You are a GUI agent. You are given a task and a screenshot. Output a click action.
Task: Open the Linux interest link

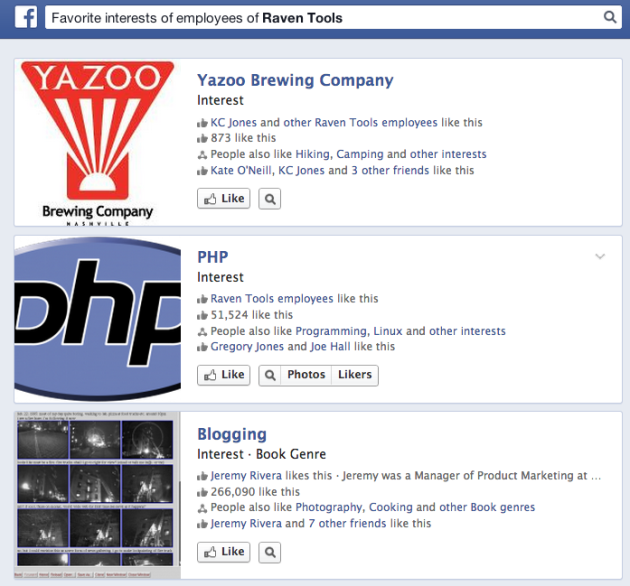pyautogui.click(x=388, y=331)
